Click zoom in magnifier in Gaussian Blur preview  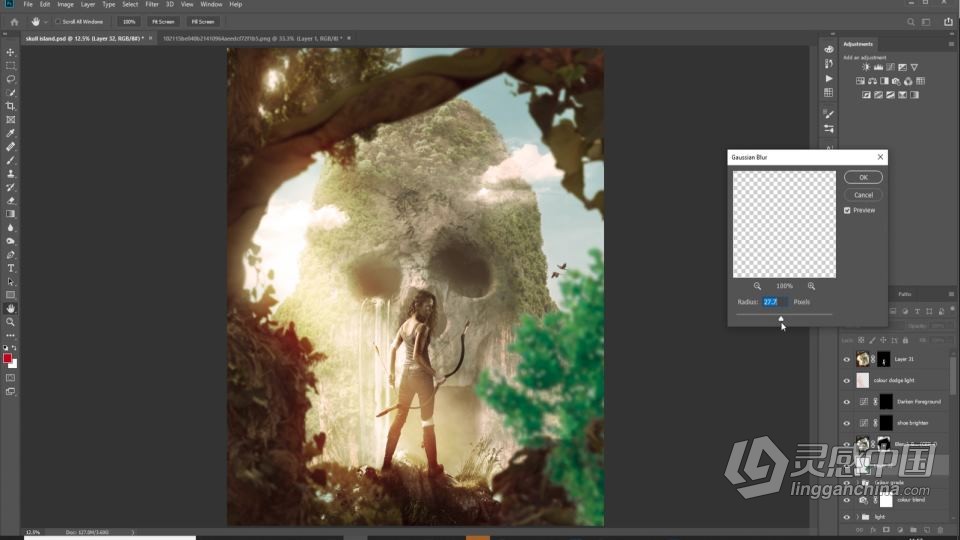click(x=811, y=286)
